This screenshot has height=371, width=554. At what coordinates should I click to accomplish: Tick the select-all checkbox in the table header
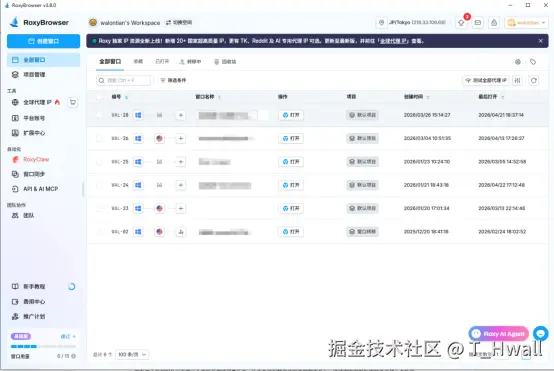click(x=99, y=97)
